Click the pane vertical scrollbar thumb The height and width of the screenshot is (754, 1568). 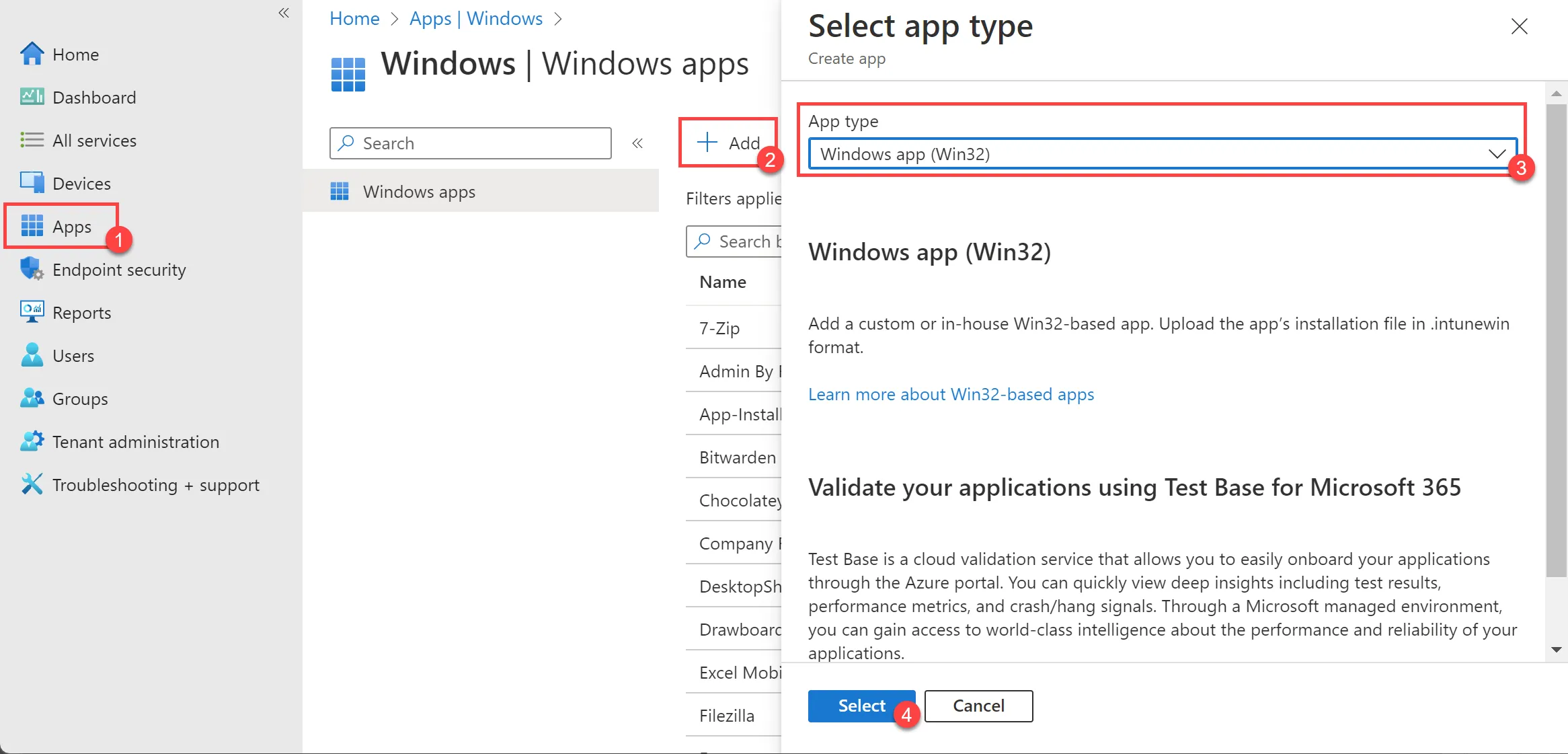[1557, 340]
